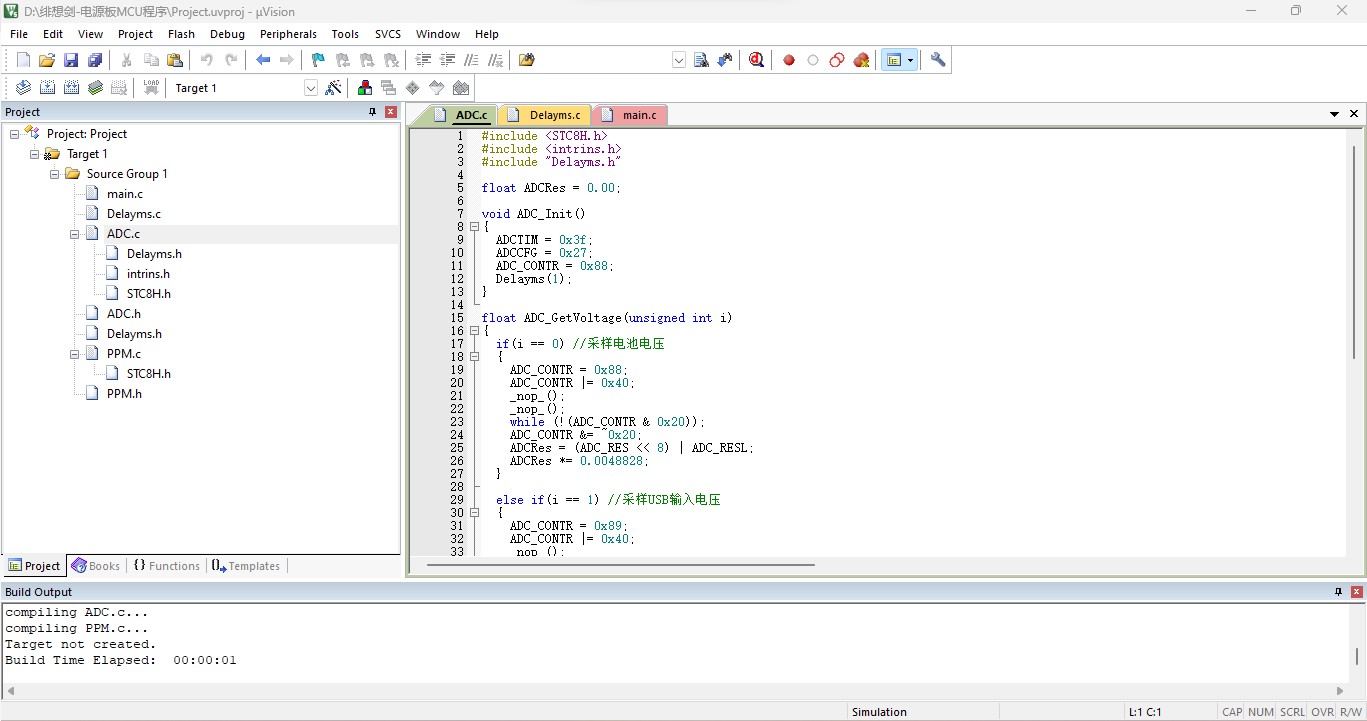Viewport: 1367px width, 721px height.
Task: Open Options for Target magic wand icon
Action: [x=333, y=88]
